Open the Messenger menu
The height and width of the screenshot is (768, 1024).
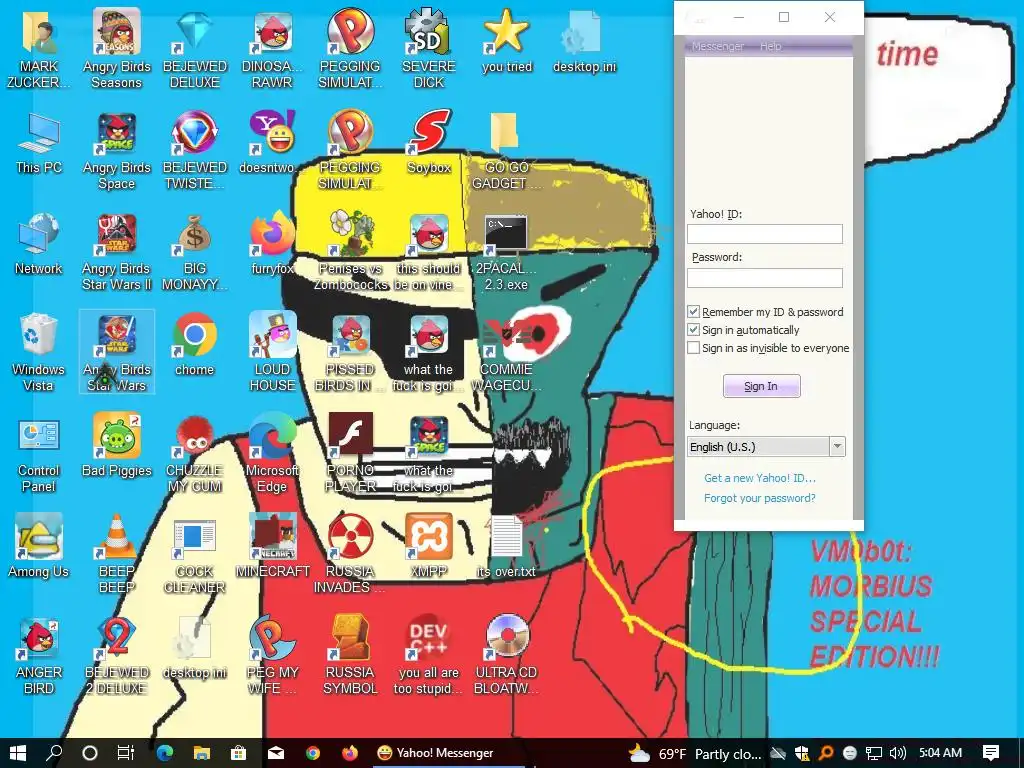coord(718,46)
